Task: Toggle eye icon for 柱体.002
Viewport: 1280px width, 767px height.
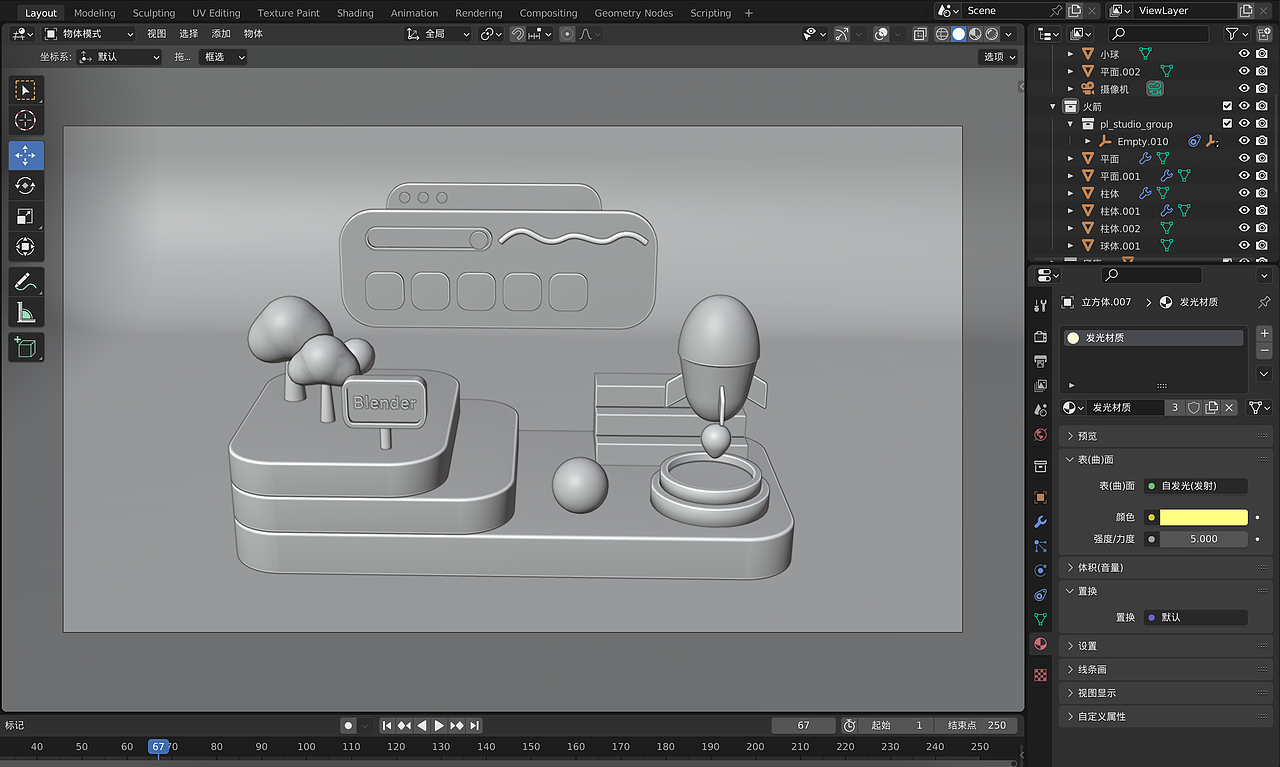Action: click(x=1245, y=228)
